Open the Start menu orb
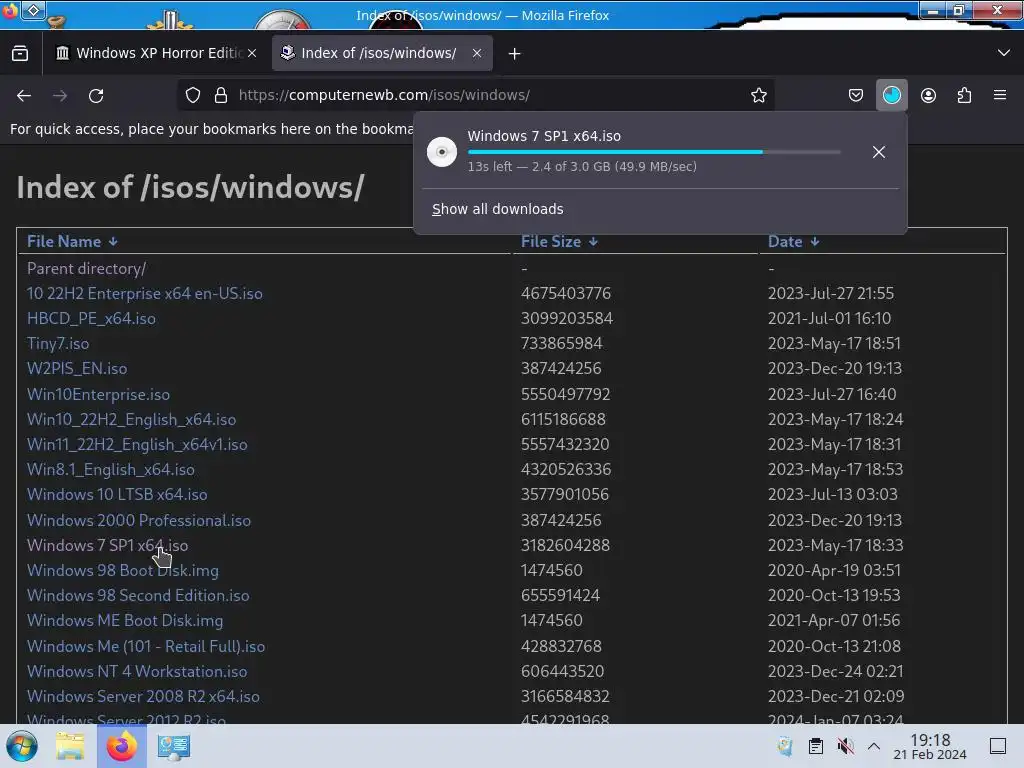 click(x=22, y=746)
